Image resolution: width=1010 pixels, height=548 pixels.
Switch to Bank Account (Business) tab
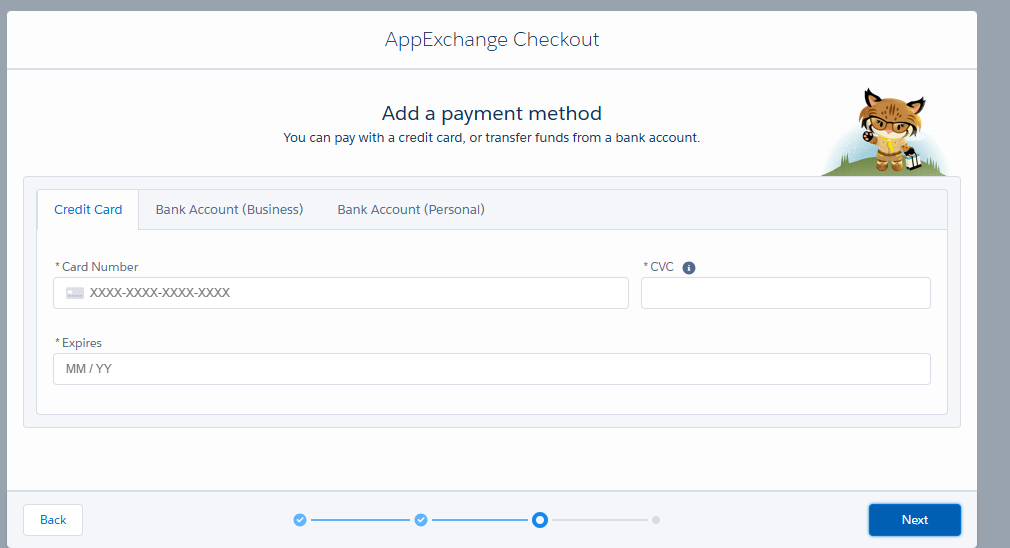point(229,210)
